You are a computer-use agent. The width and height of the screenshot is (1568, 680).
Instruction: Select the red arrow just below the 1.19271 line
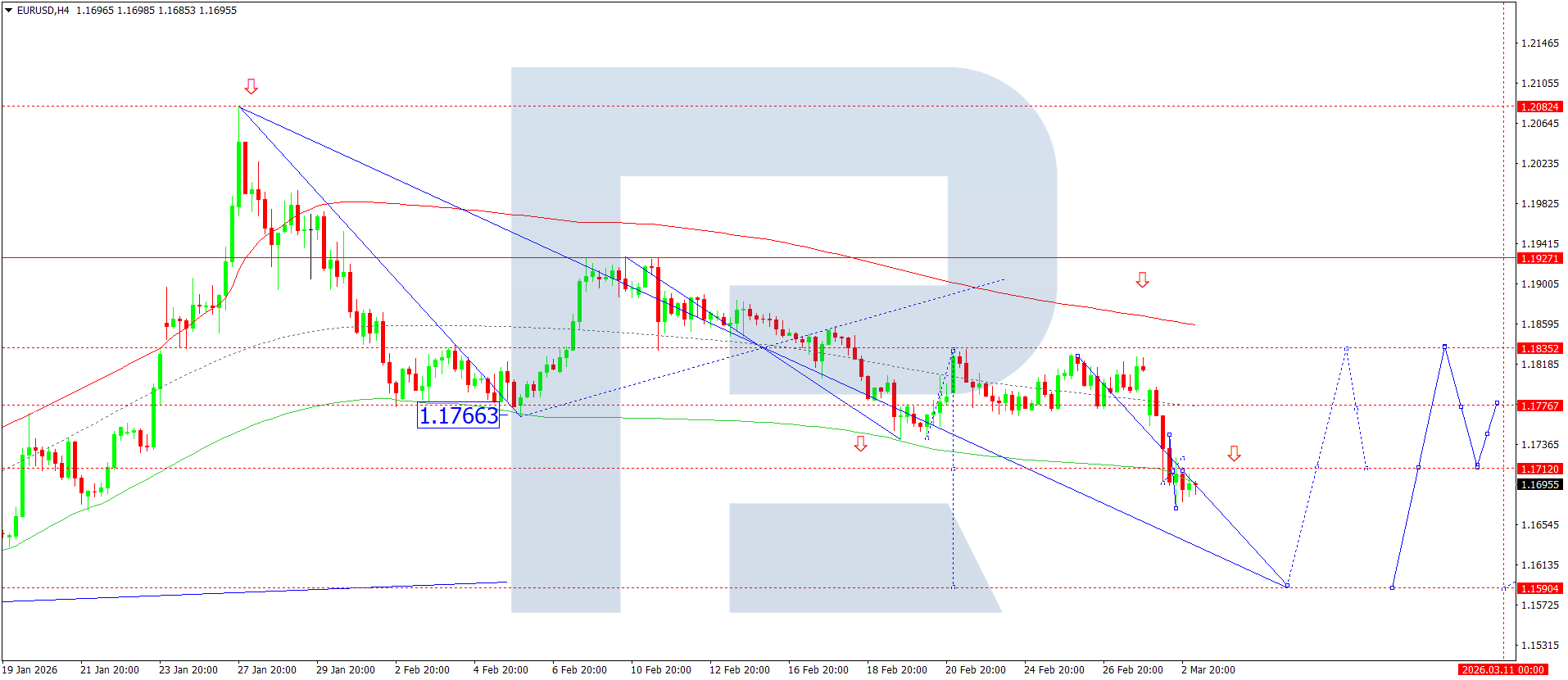coord(1142,280)
